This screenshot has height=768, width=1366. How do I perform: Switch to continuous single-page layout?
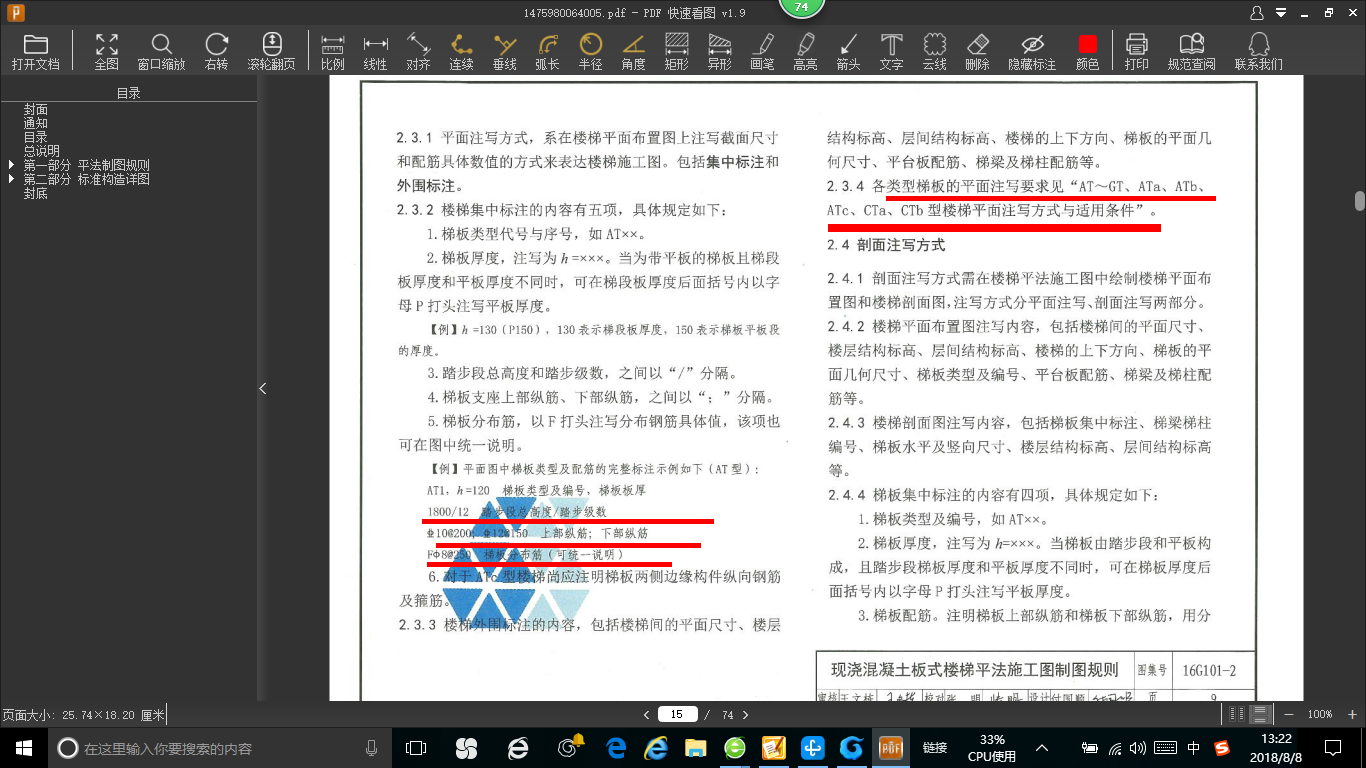coord(1260,714)
